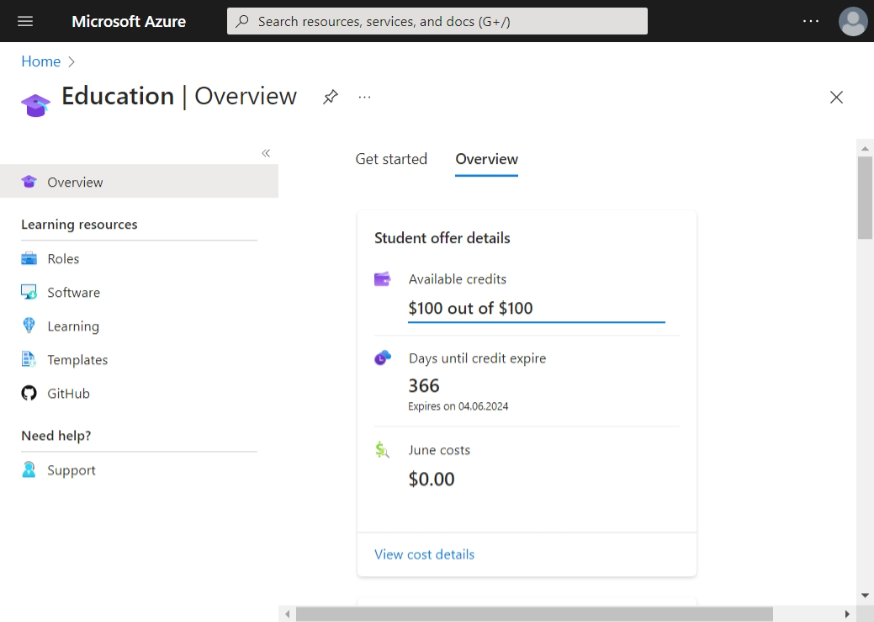Viewport: 874px width, 622px height.
Task: Click the magnifier icon in search box
Action: [242, 21]
